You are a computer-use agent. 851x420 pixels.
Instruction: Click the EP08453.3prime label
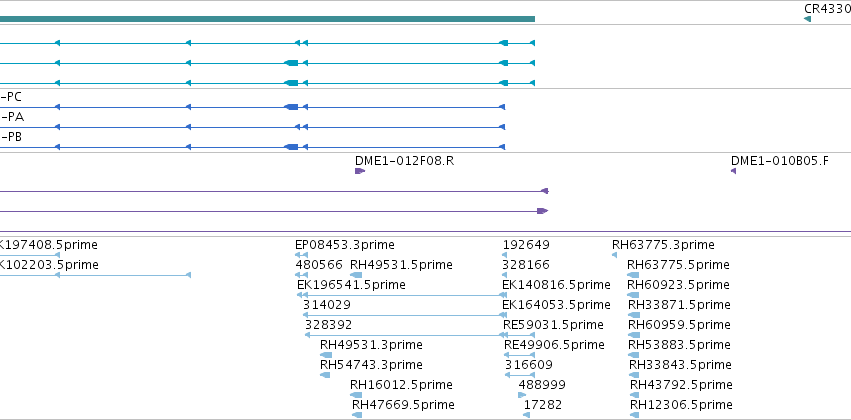(345, 245)
